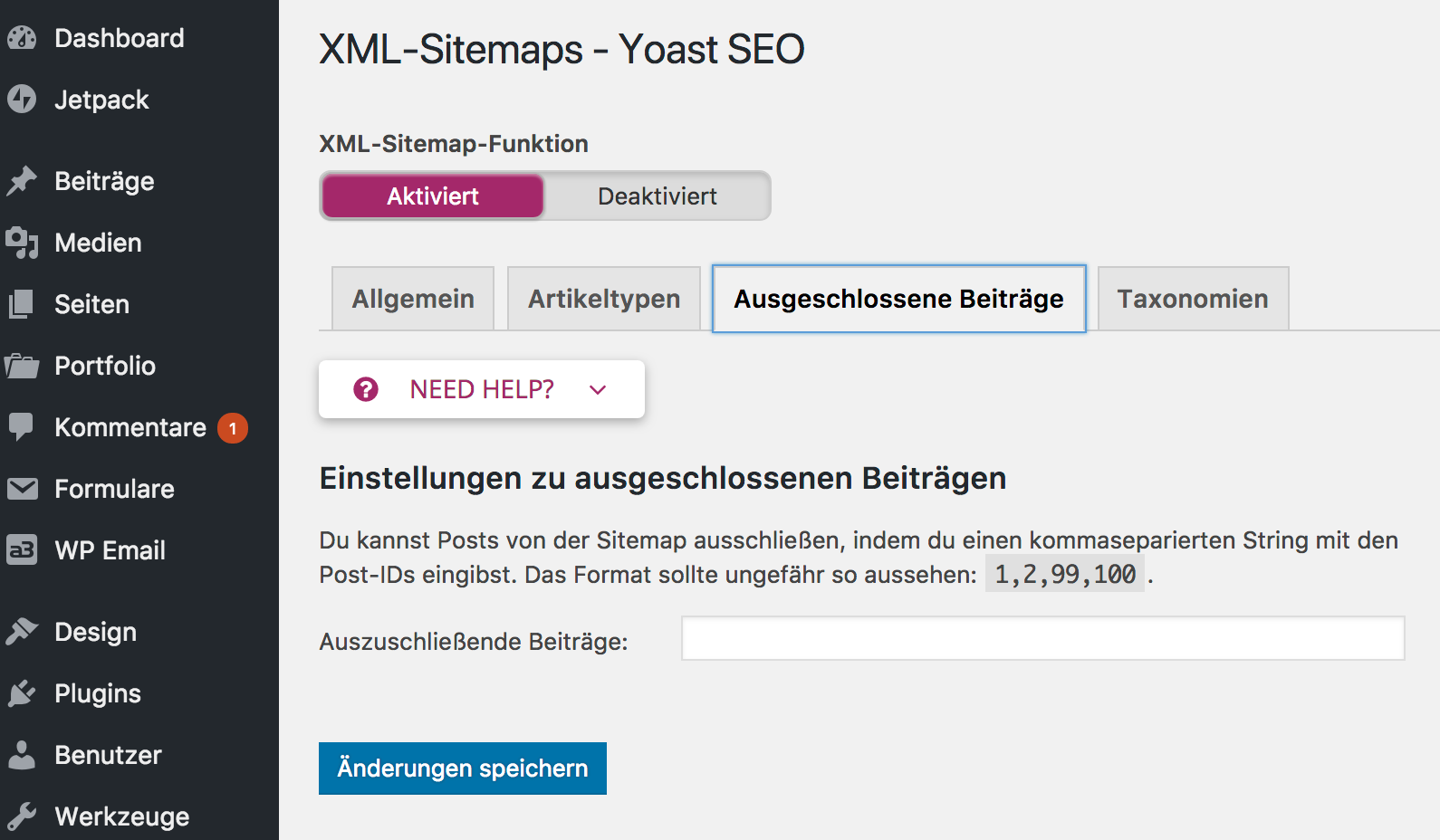Image resolution: width=1440 pixels, height=840 pixels.
Task: Click the Werkzeuge wrench icon
Action: [x=22, y=816]
